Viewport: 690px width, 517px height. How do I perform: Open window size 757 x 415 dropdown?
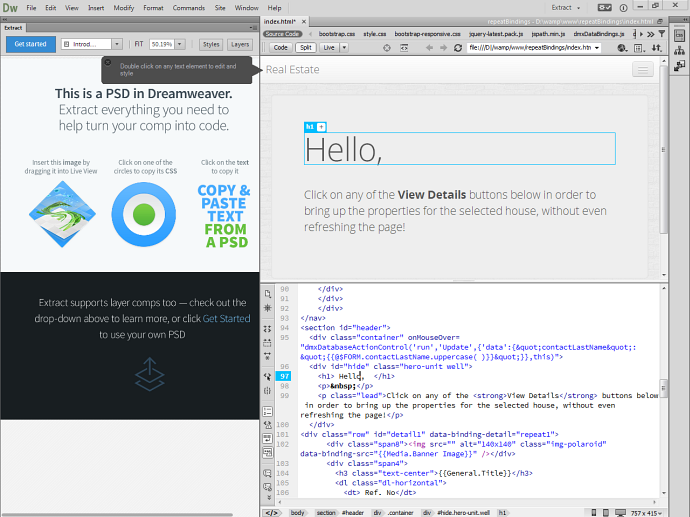[x=646, y=513]
